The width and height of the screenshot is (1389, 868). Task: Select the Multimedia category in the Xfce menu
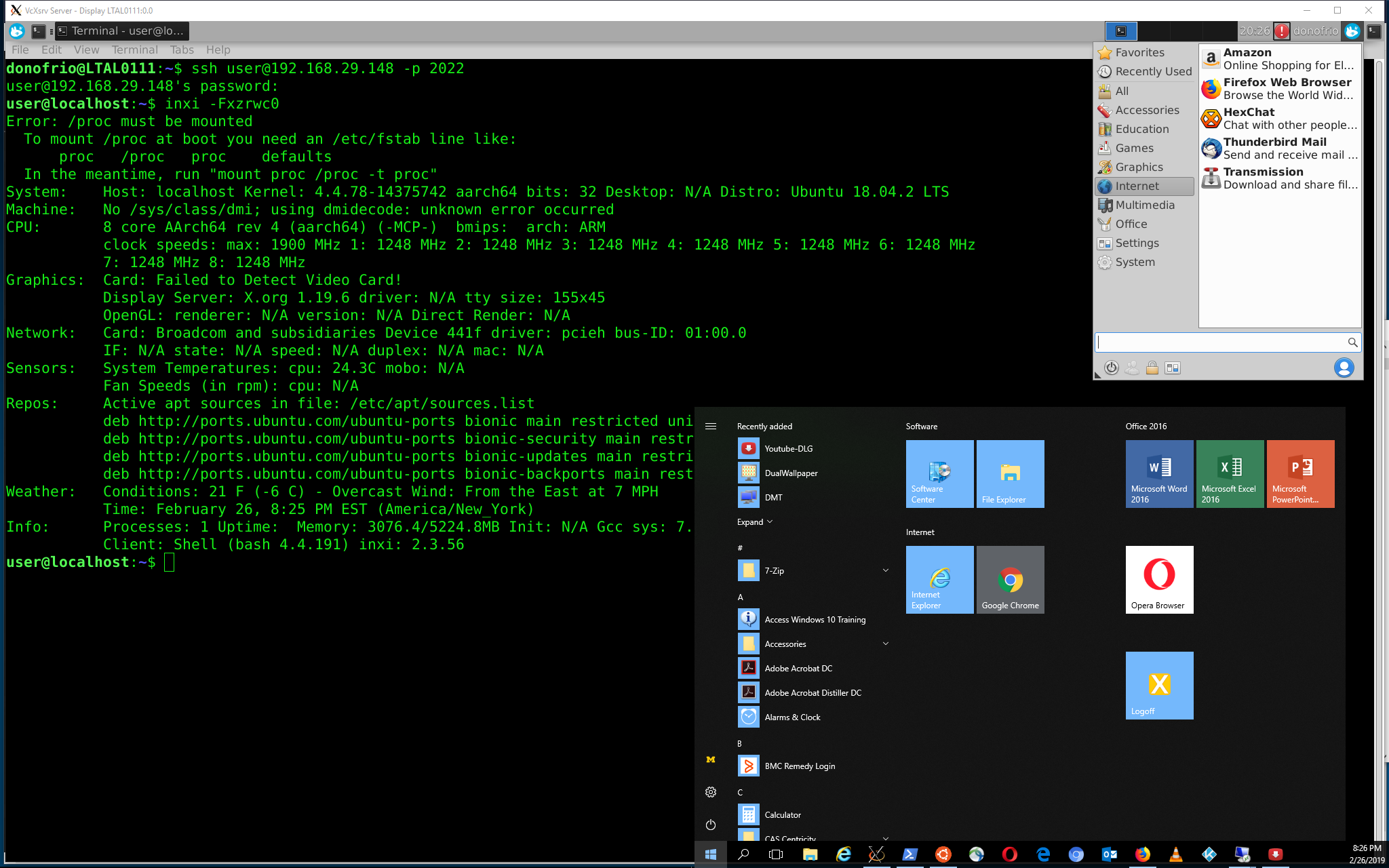click(1145, 205)
